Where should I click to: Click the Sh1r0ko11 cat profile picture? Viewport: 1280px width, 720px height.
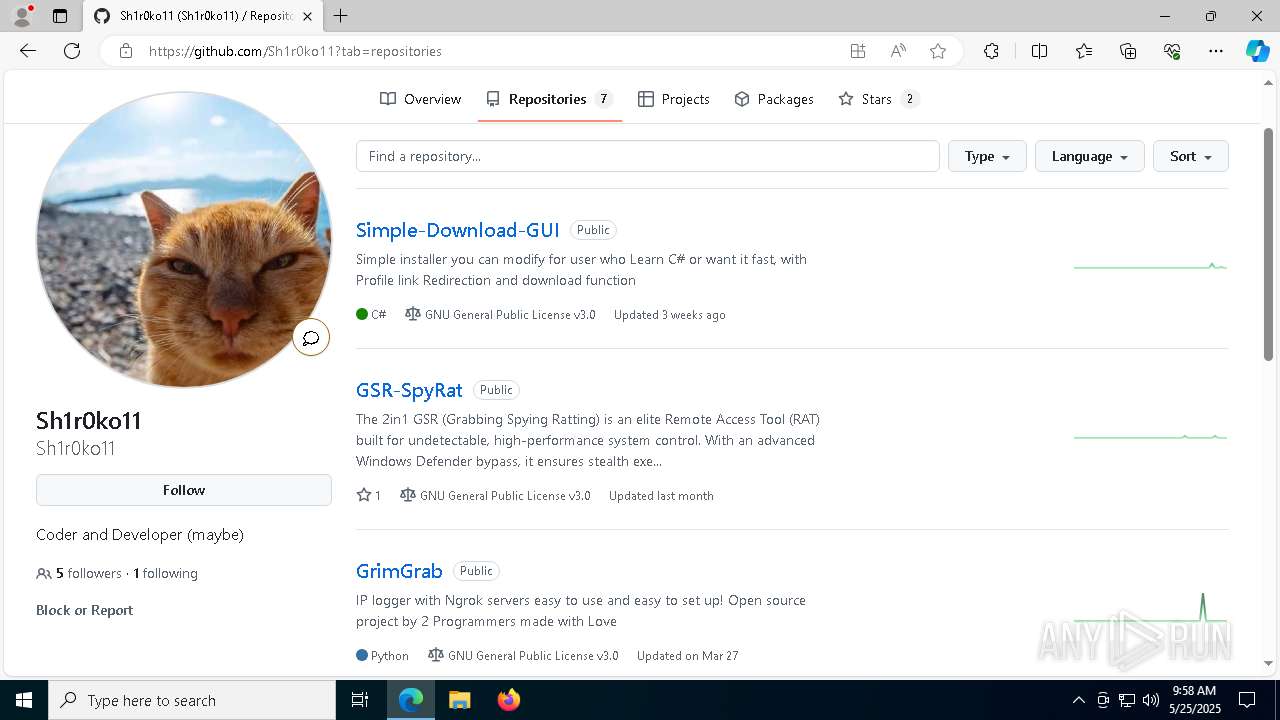[184, 239]
